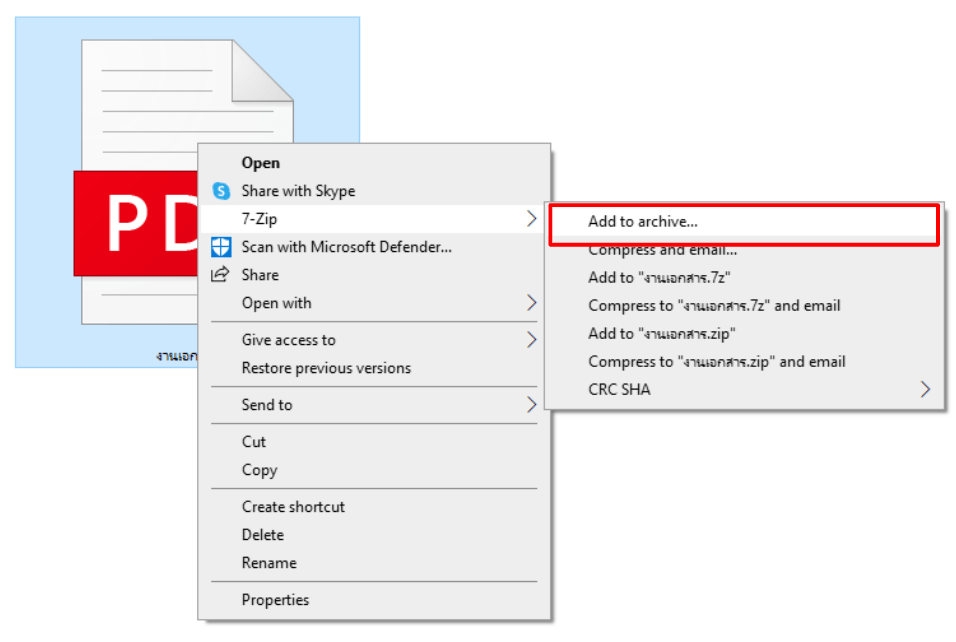Open the 7-Zip submenu entry
The width and height of the screenshot is (956, 642).
[x=374, y=219]
